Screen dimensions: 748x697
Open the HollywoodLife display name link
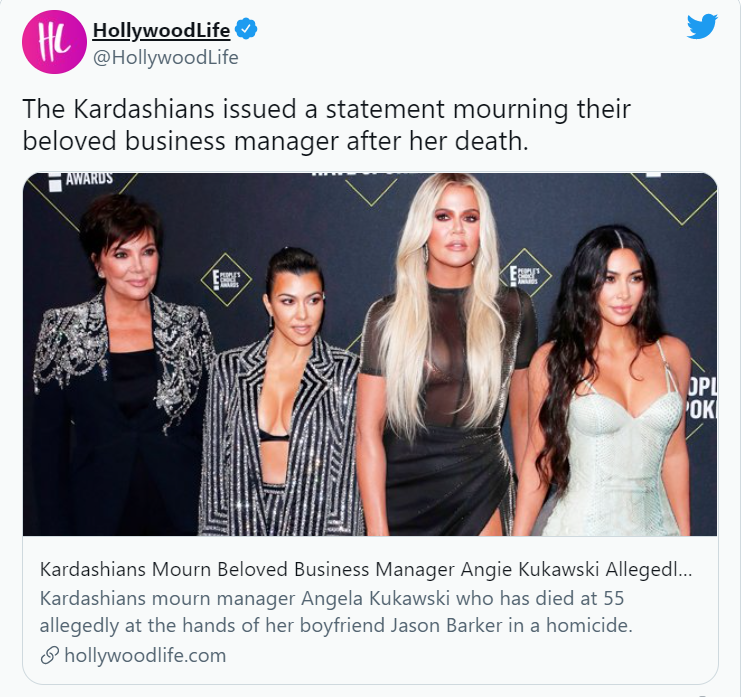click(161, 30)
